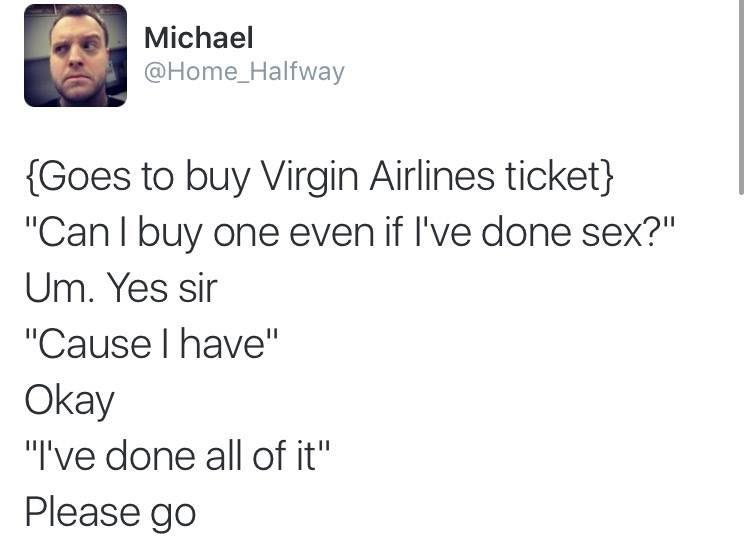Open Michael's profile picture thumbnail
750x542 pixels.
tap(76, 55)
